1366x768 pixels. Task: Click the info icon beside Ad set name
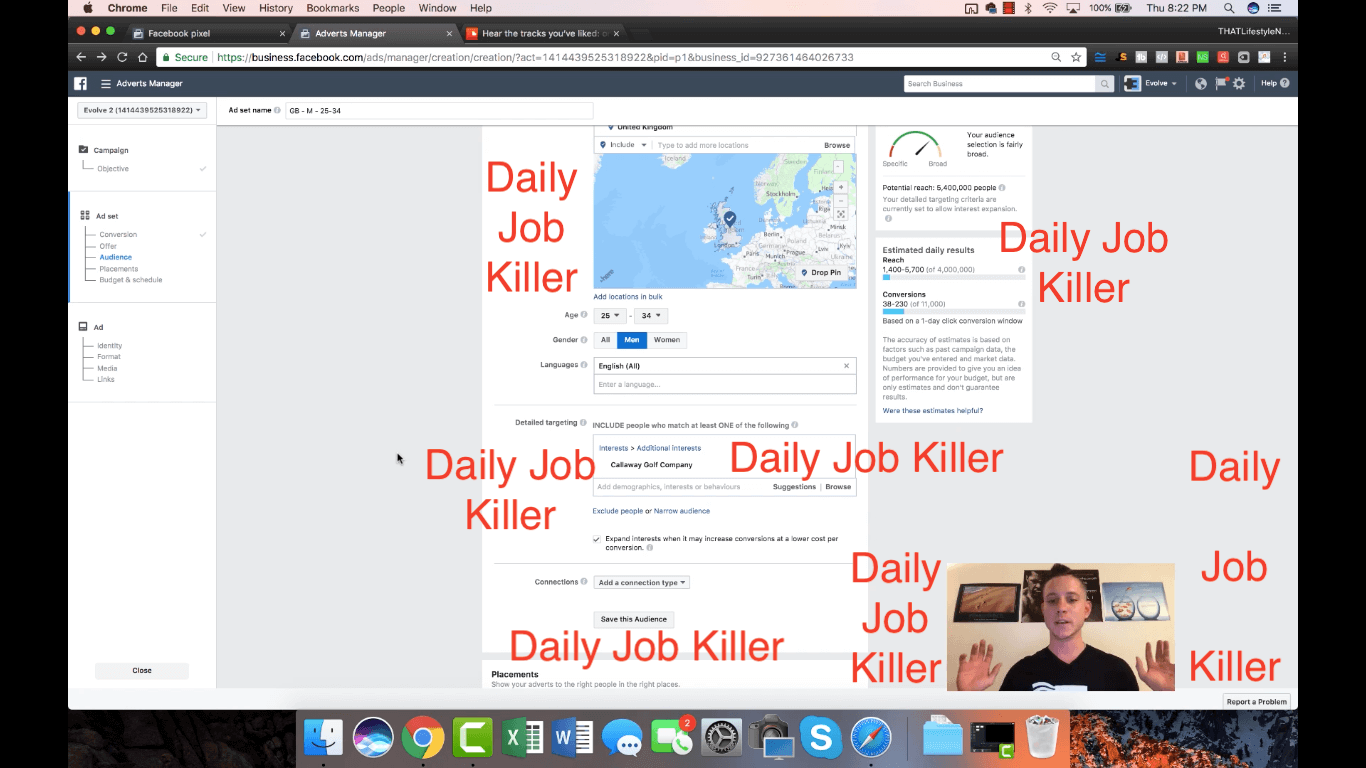[277, 110]
